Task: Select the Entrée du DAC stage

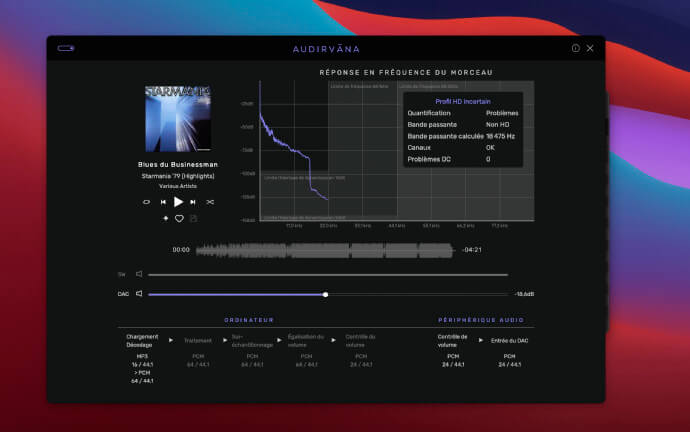Action: pyautogui.click(x=510, y=341)
